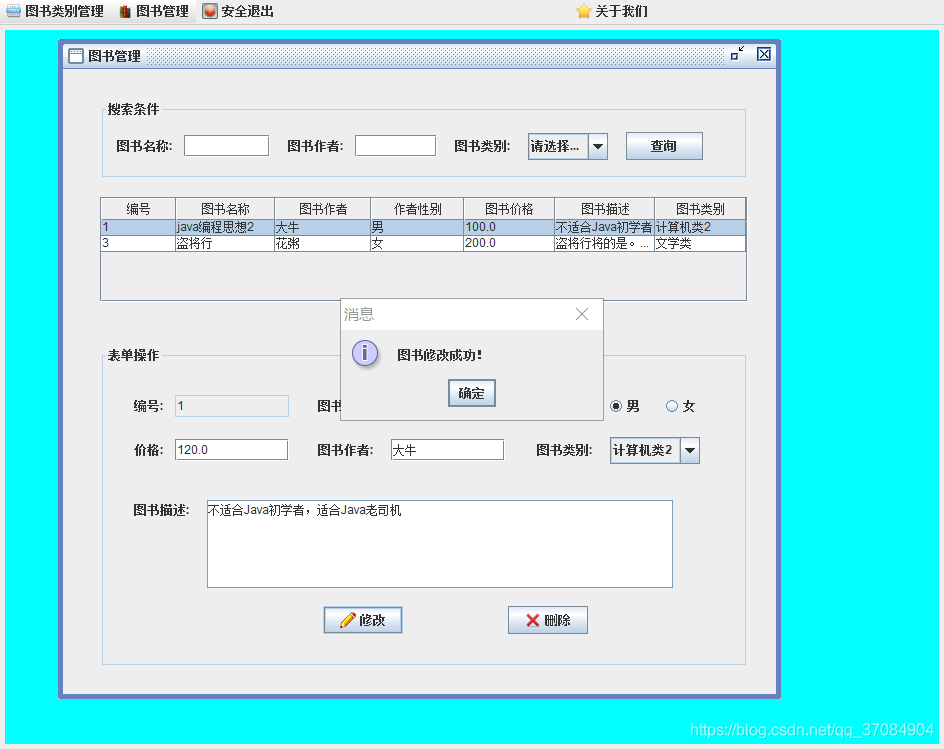The width and height of the screenshot is (944, 749).
Task: Click the 图书名称 column header
Action: pos(225,209)
